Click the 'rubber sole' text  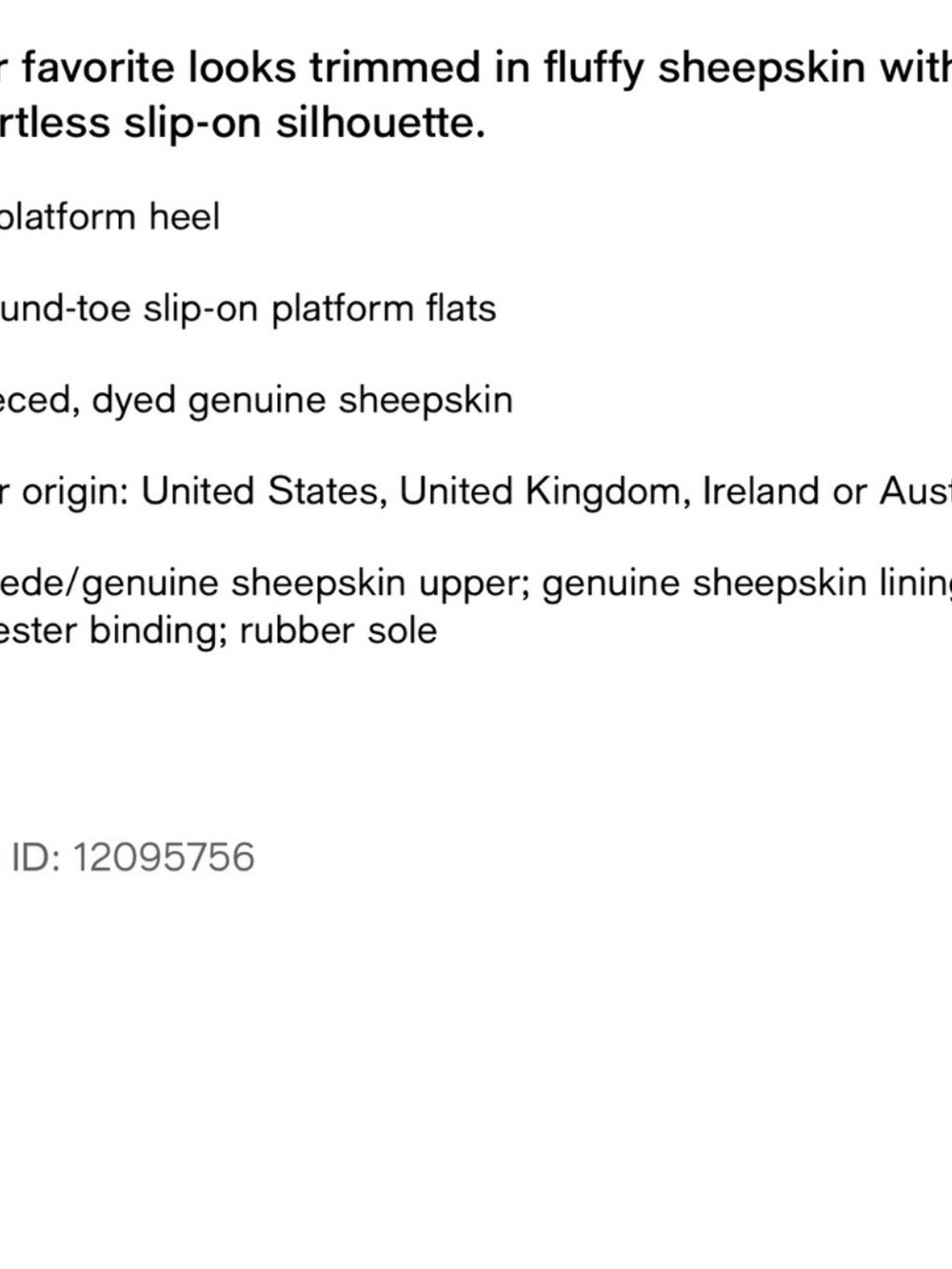point(338,630)
